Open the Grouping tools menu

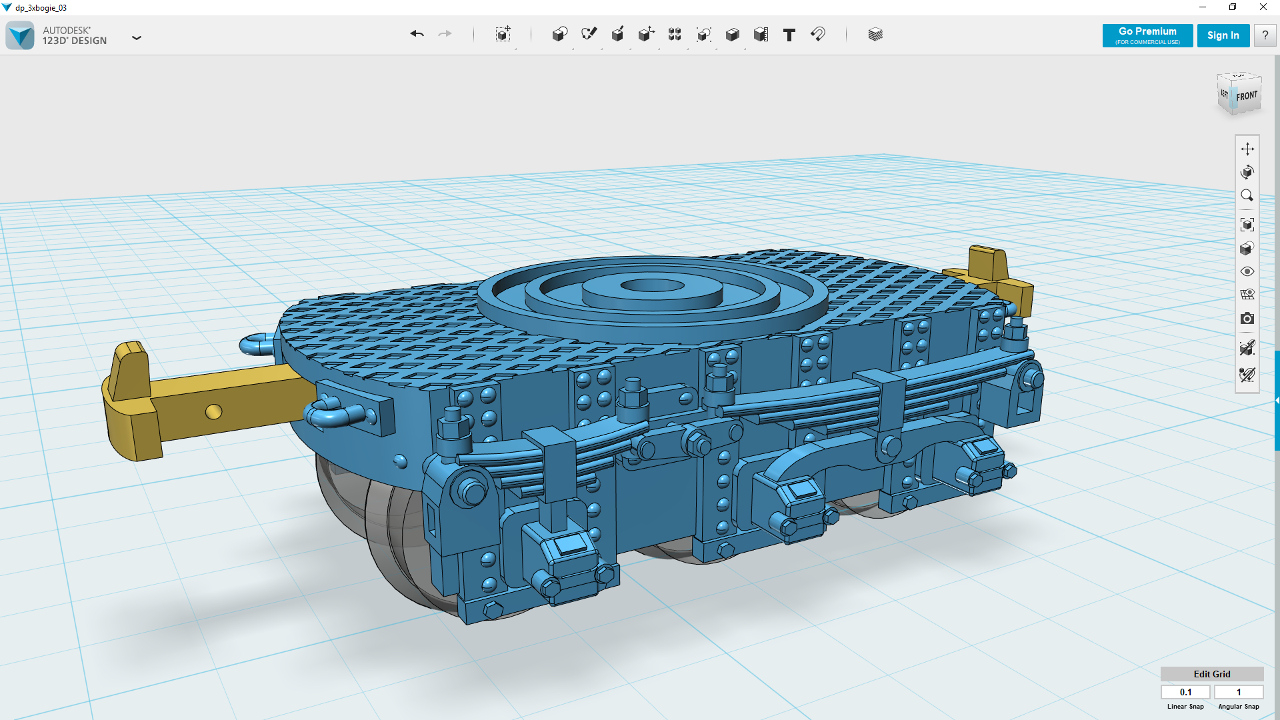pos(704,34)
